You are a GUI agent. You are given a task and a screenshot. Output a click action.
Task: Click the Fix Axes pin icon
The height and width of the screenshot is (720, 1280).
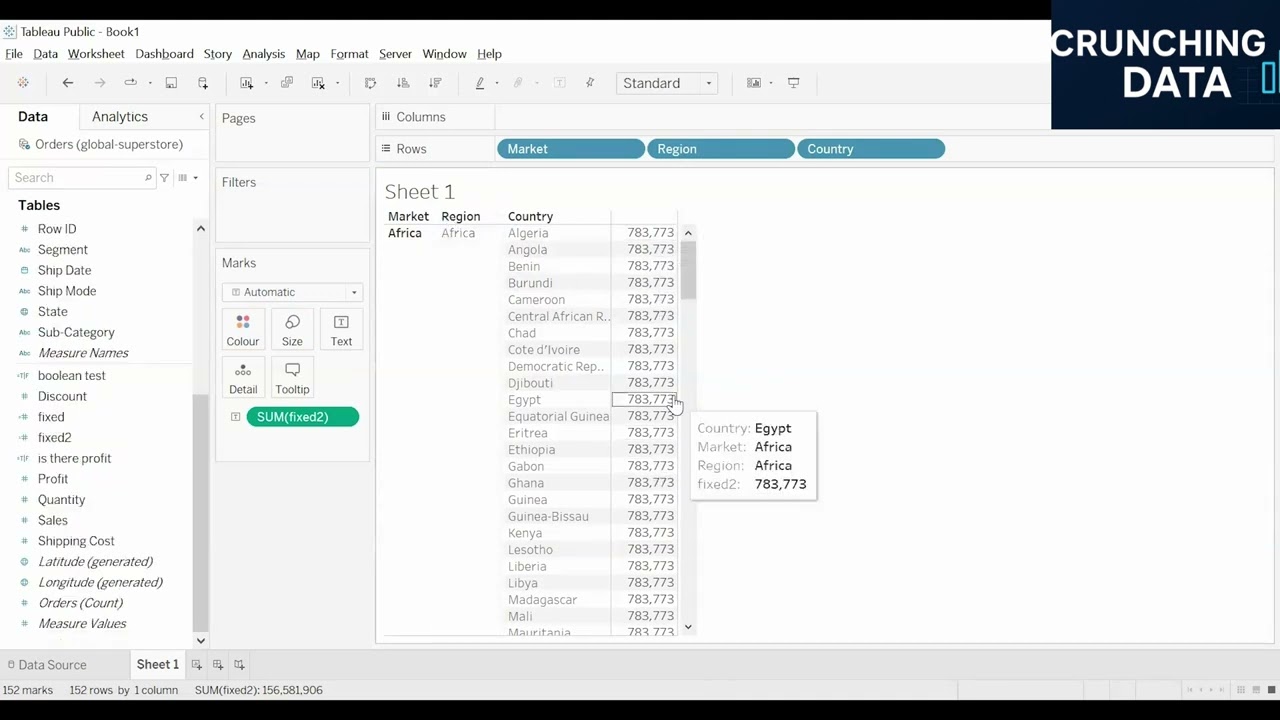pos(590,83)
